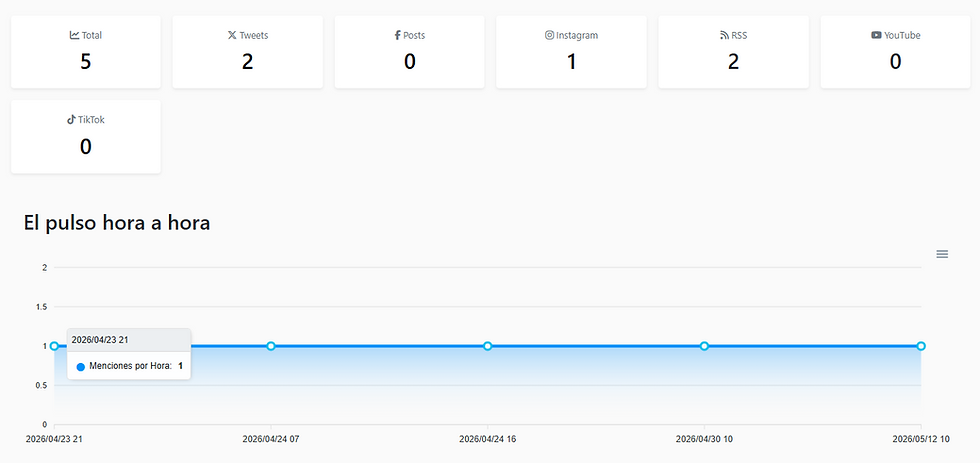Click the Total line chart icon
Screen dimensions: 980x463
(74, 35)
